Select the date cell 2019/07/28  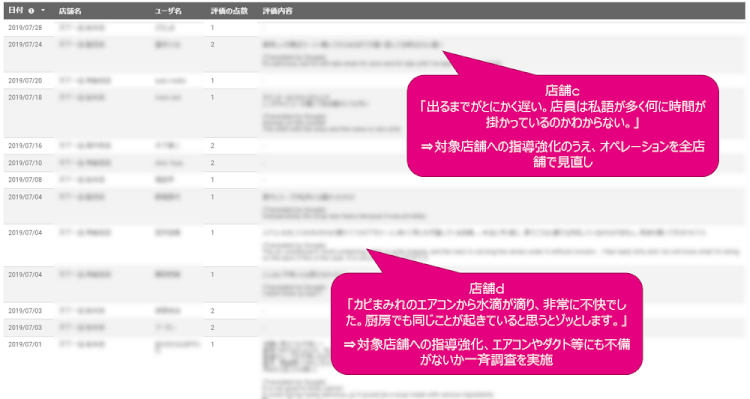click(25, 28)
